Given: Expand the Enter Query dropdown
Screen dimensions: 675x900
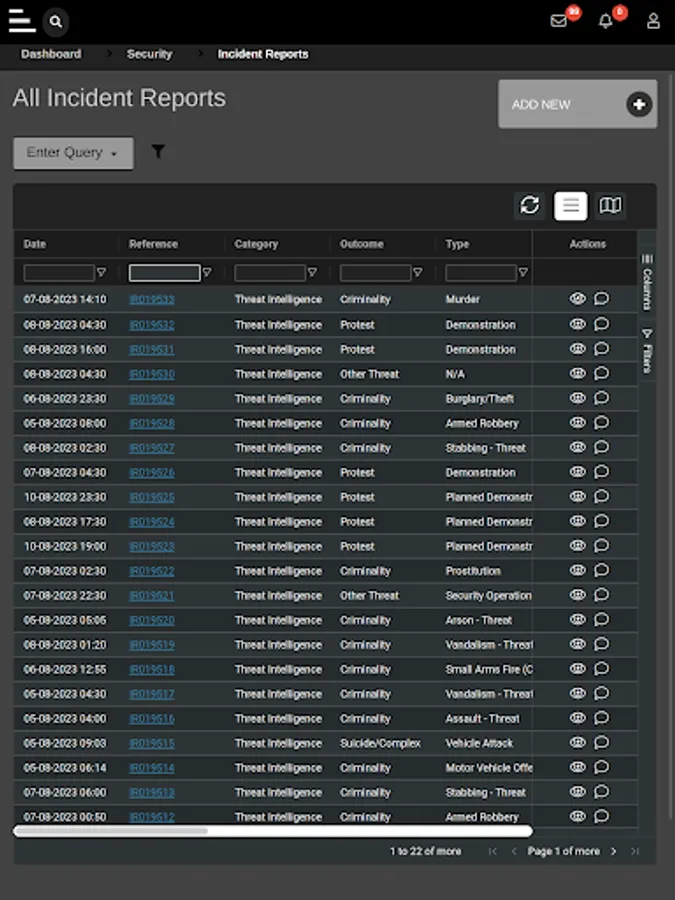Looking at the screenshot, I should (73, 153).
